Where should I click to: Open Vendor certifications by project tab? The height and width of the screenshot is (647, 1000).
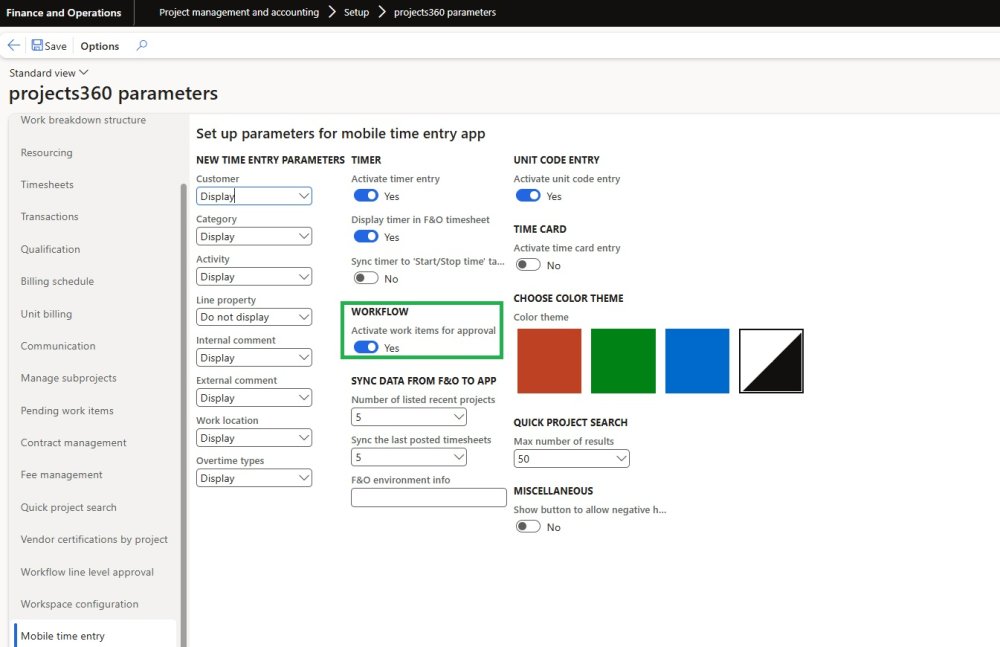click(94, 539)
